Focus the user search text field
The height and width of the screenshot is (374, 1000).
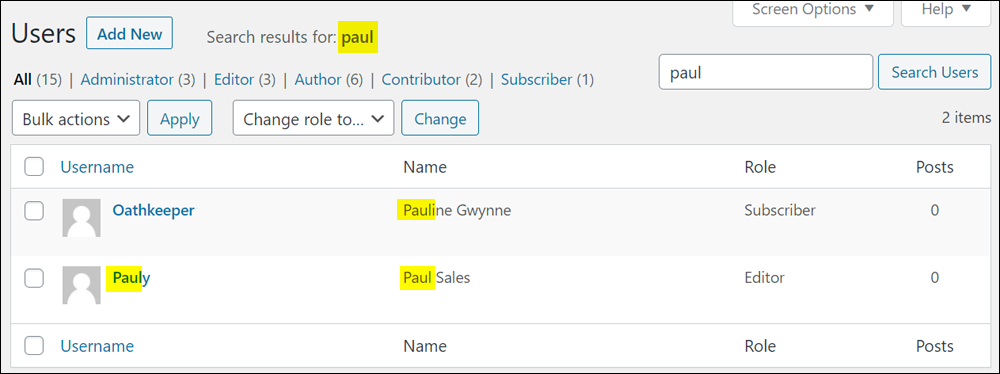pos(766,72)
